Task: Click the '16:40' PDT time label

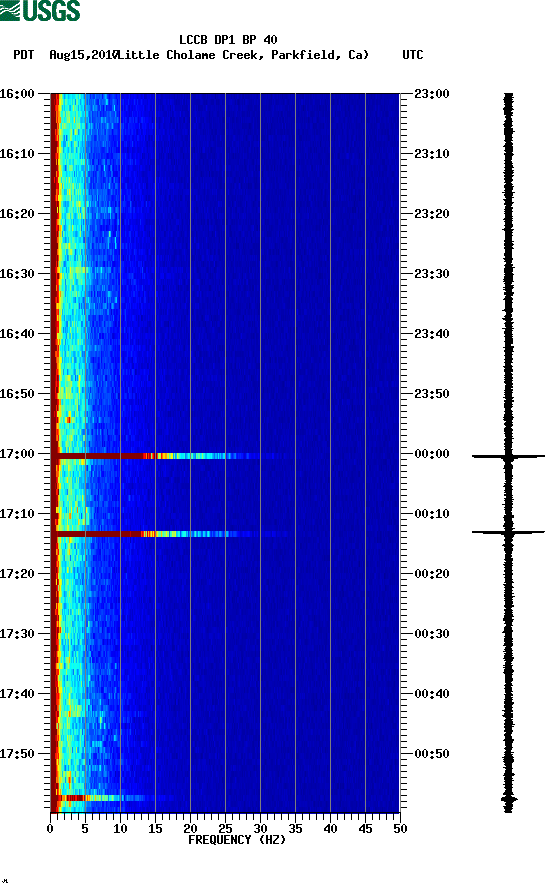Action: 17,334
